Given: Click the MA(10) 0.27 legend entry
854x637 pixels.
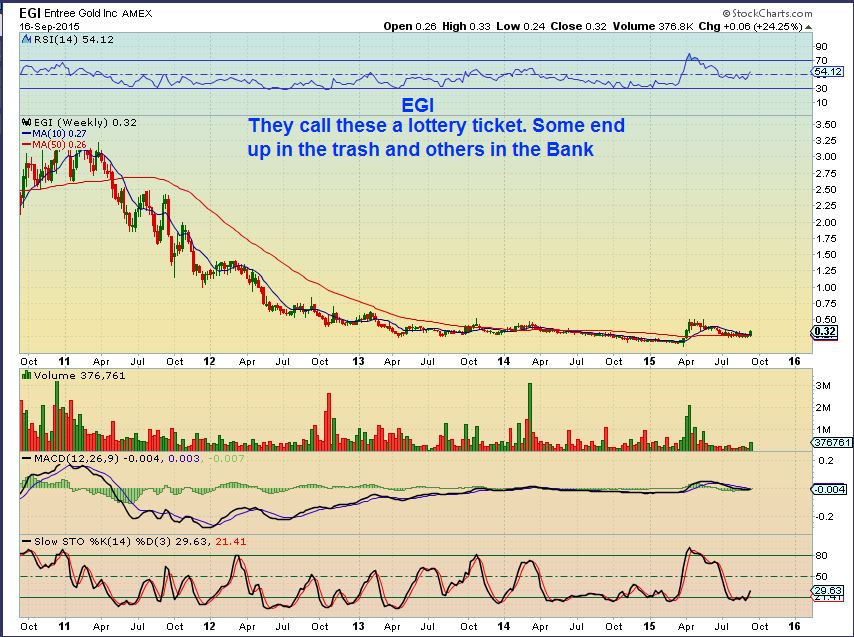Looking at the screenshot, I should click(x=59, y=133).
